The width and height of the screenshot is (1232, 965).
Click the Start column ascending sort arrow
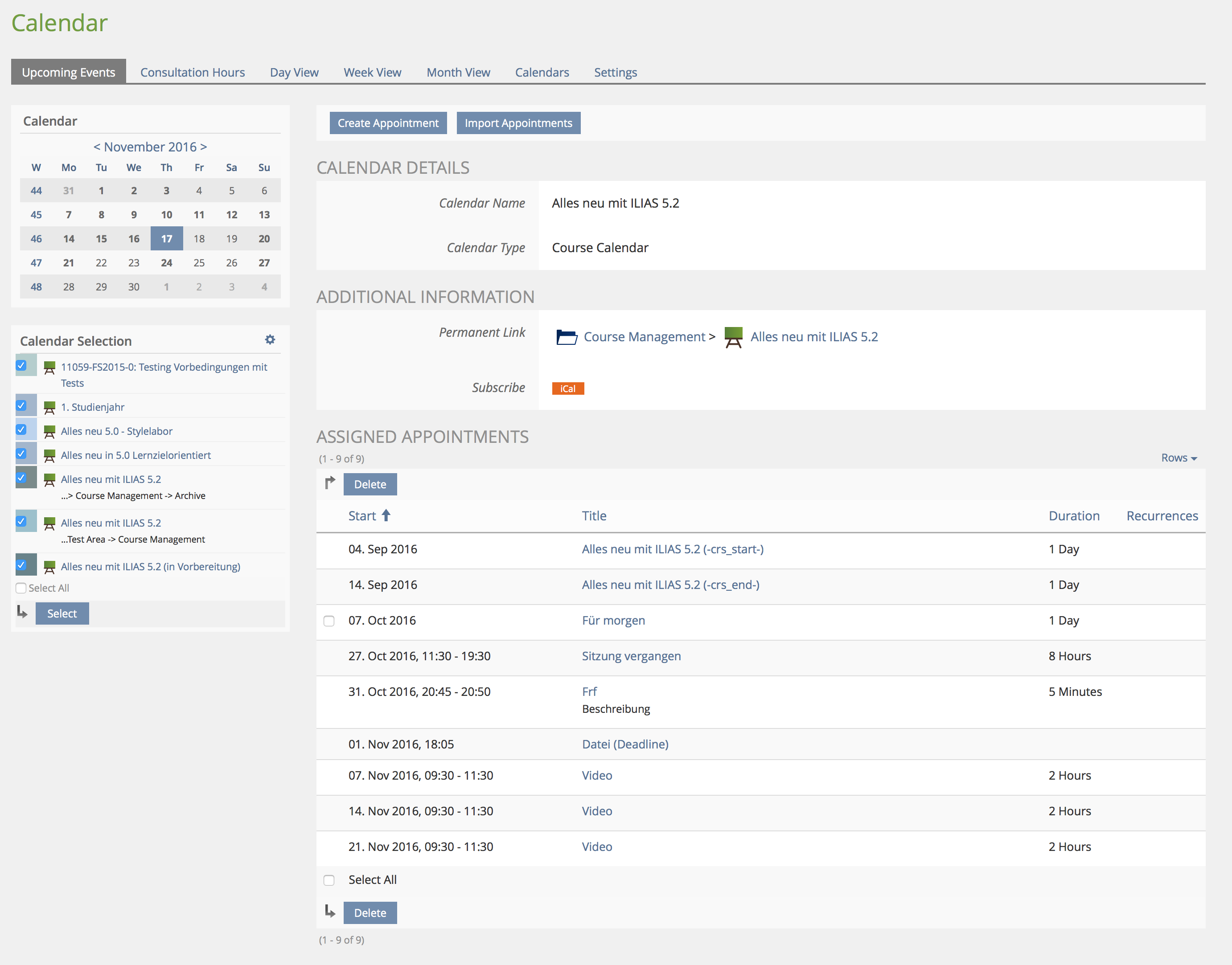tap(386, 515)
